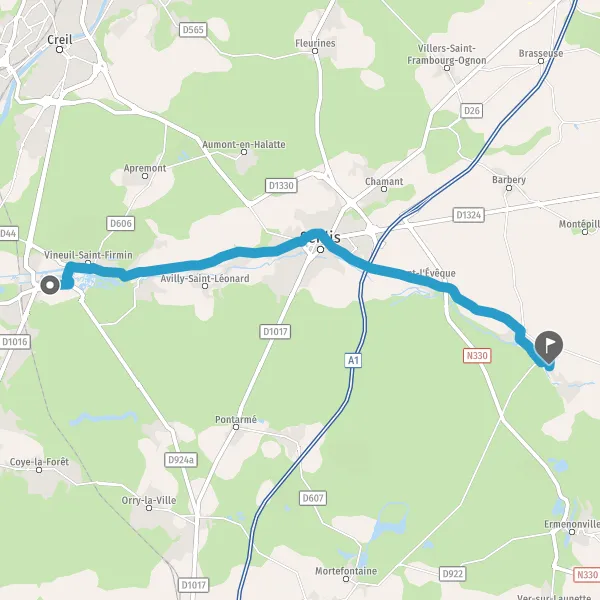600x600 pixels.
Task: Select the Mortefontaine town label
Action: tap(346, 571)
